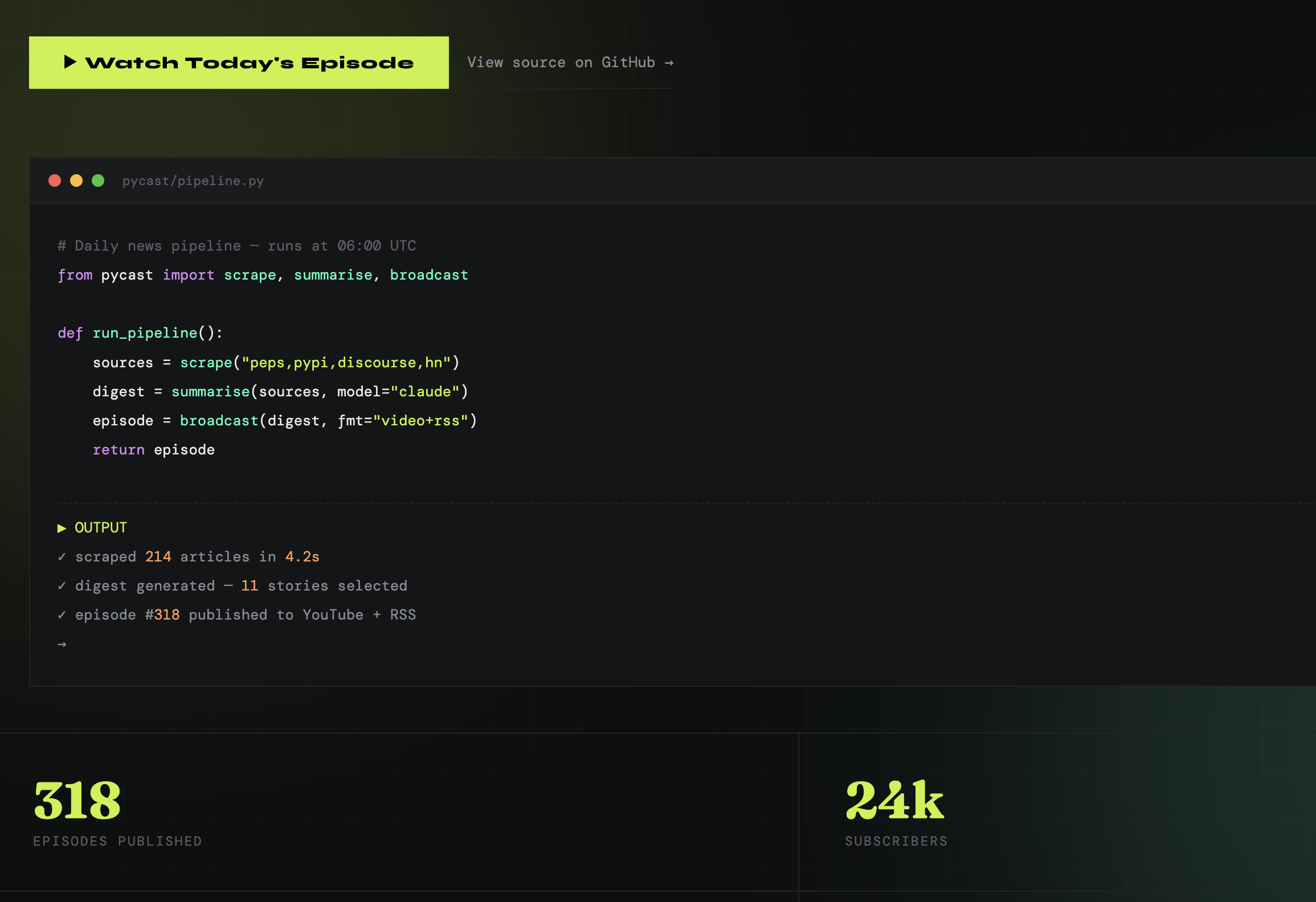Click the 'episode #318 published to YouTube + RSS' line
Image resolution: width=1316 pixels, height=902 pixels.
point(237,615)
